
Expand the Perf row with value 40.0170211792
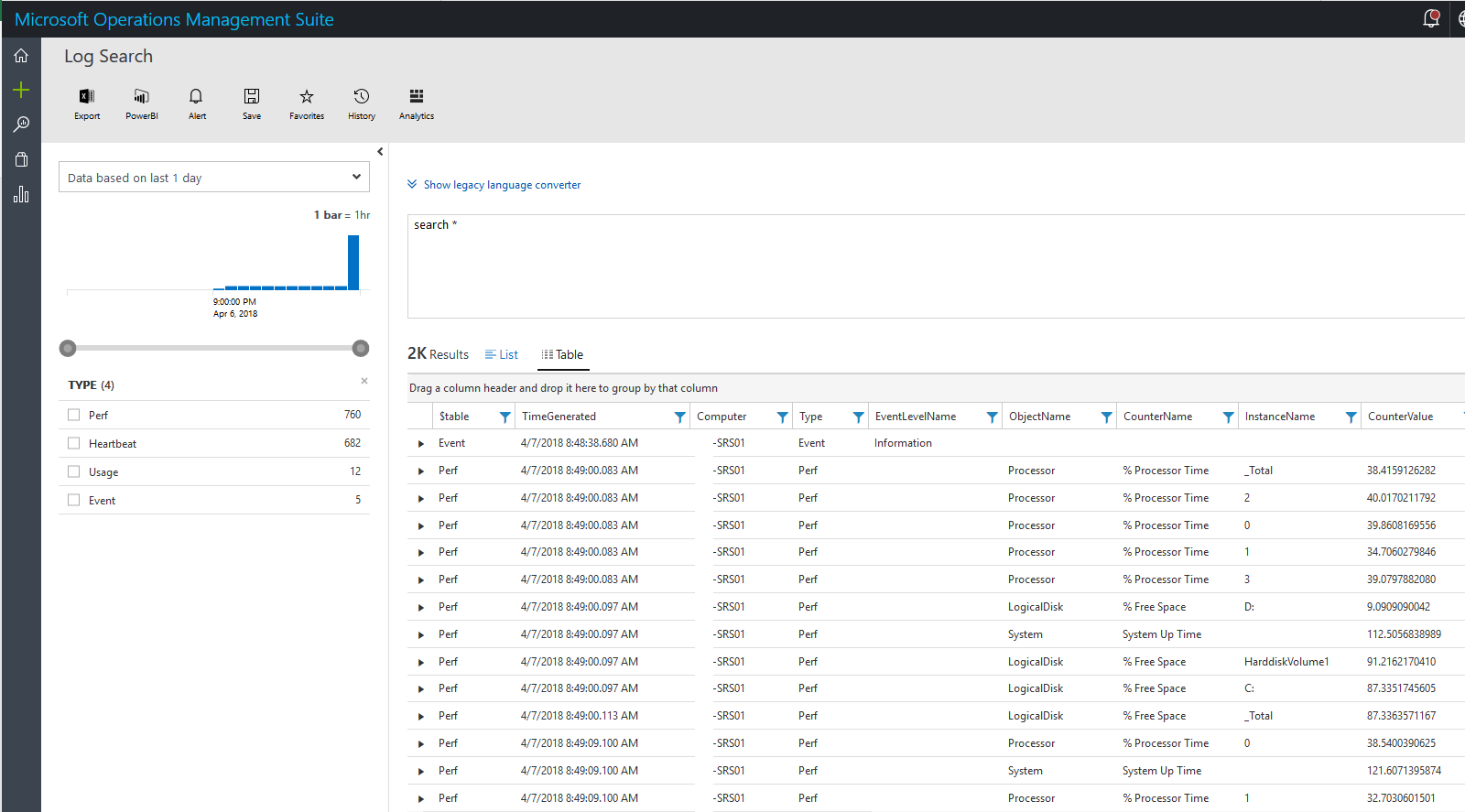point(421,499)
